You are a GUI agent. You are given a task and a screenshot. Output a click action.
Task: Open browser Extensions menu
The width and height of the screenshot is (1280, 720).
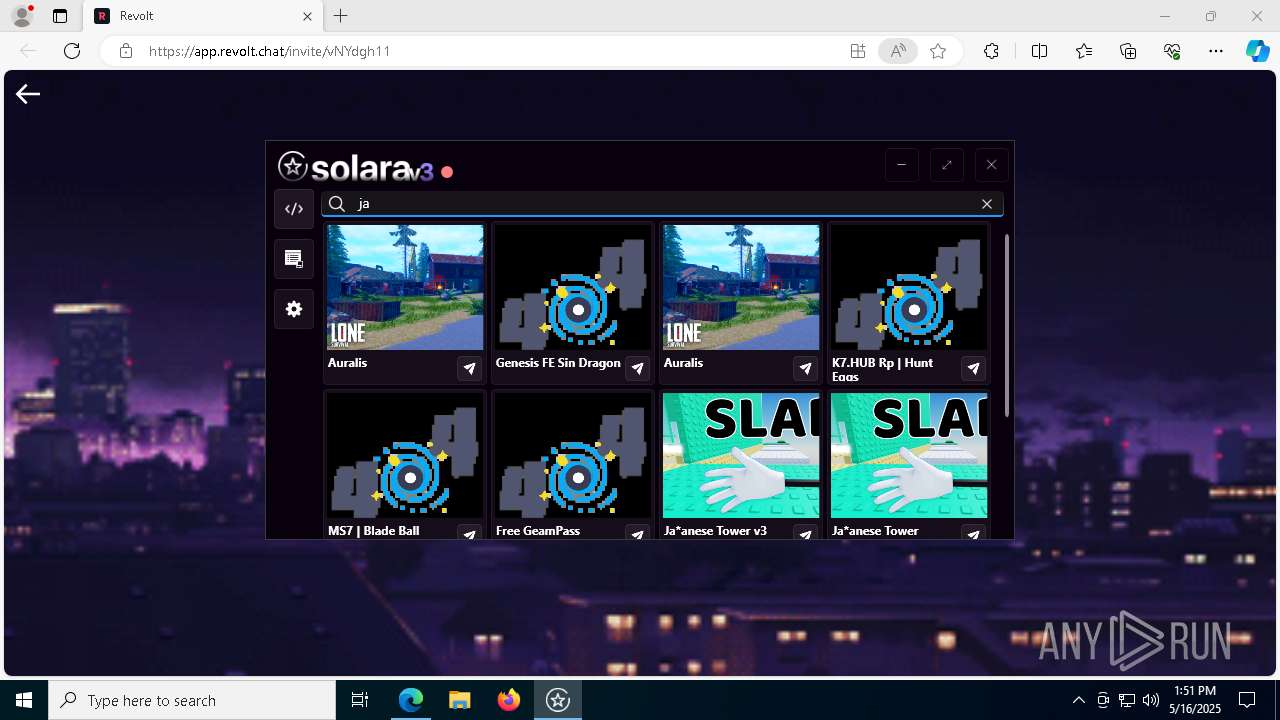991,51
